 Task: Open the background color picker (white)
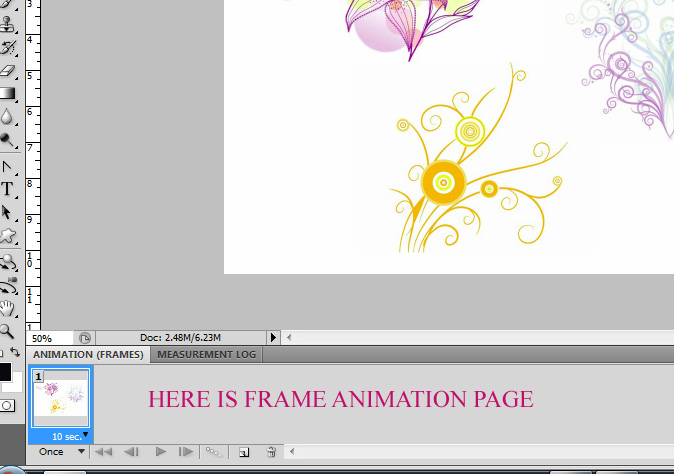(x=16, y=384)
